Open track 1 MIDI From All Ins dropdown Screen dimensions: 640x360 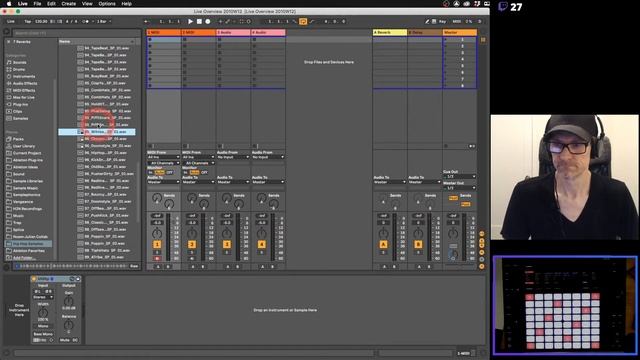(163, 157)
